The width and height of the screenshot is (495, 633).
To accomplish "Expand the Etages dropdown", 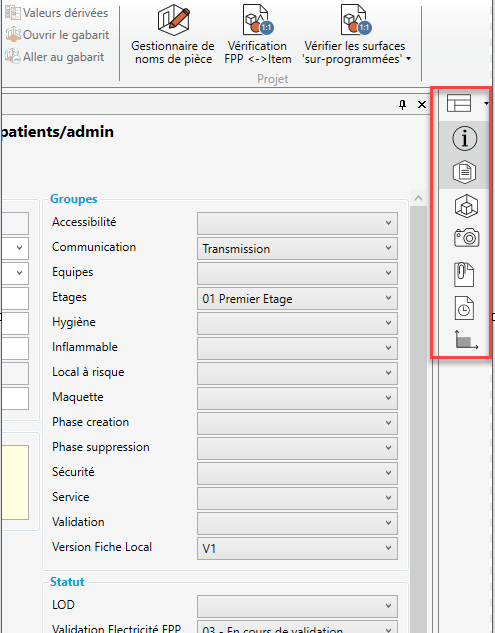I will click(x=297, y=299).
